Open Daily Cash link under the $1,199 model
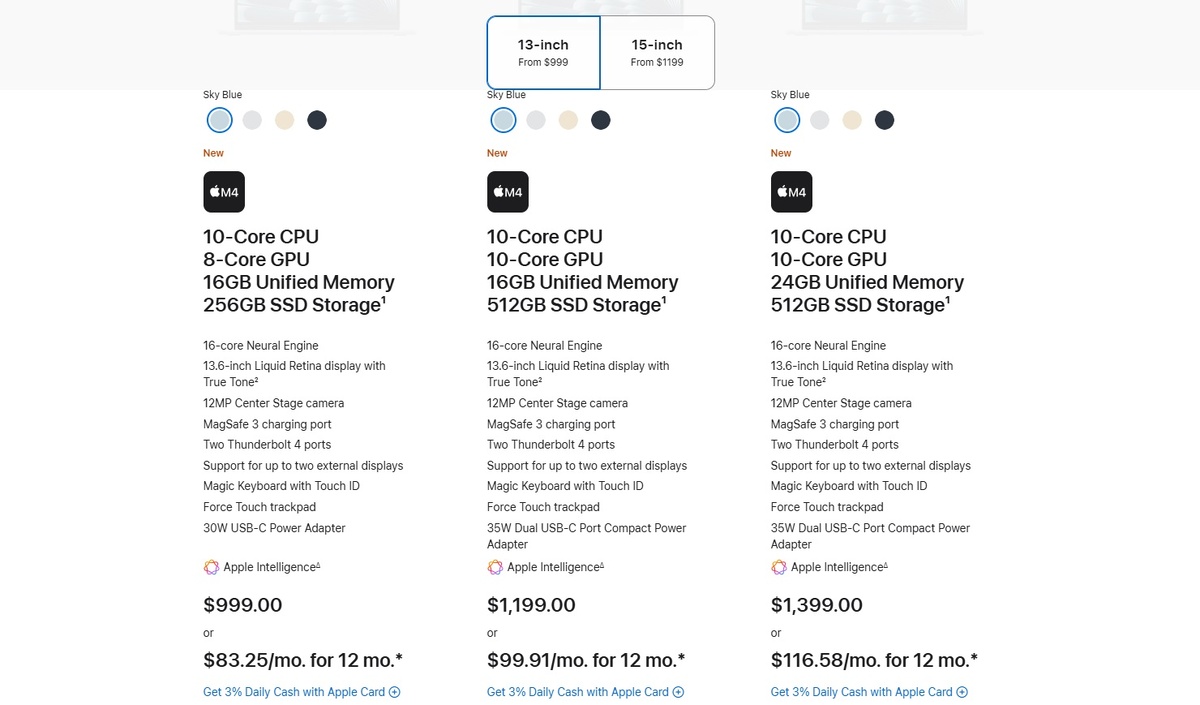 577,692
